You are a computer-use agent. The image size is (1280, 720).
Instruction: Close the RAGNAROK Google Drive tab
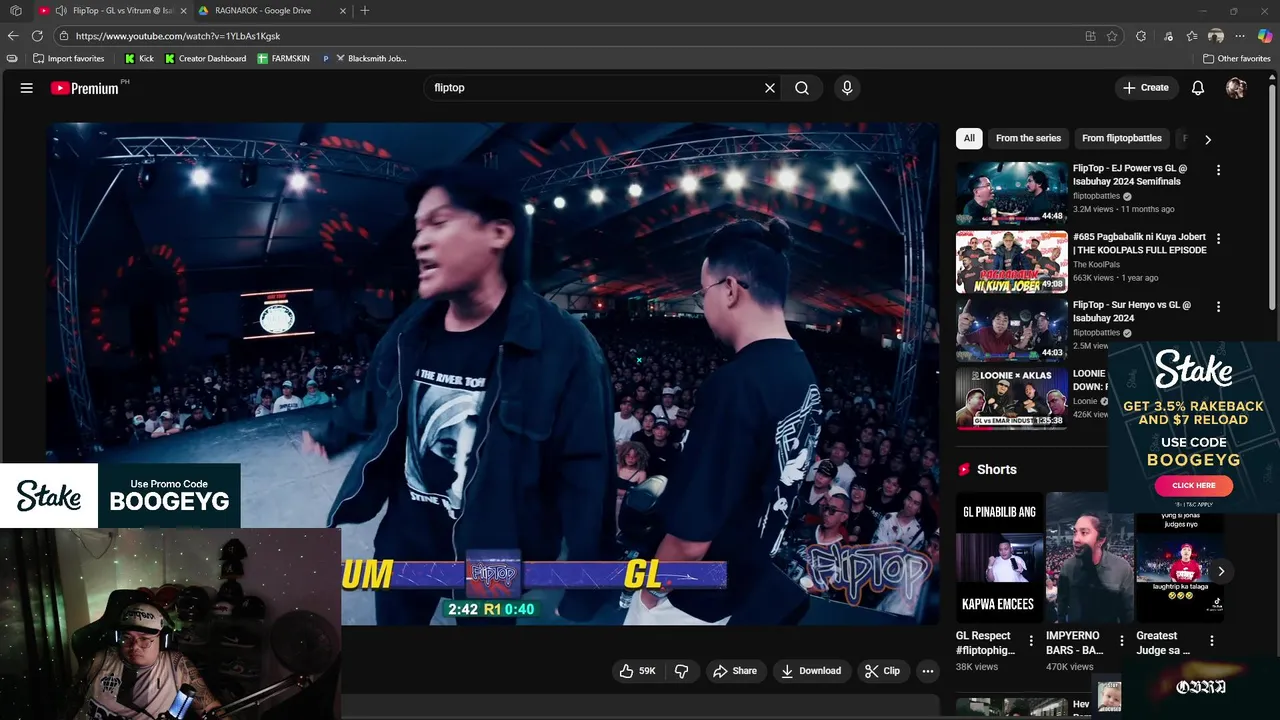tap(343, 11)
